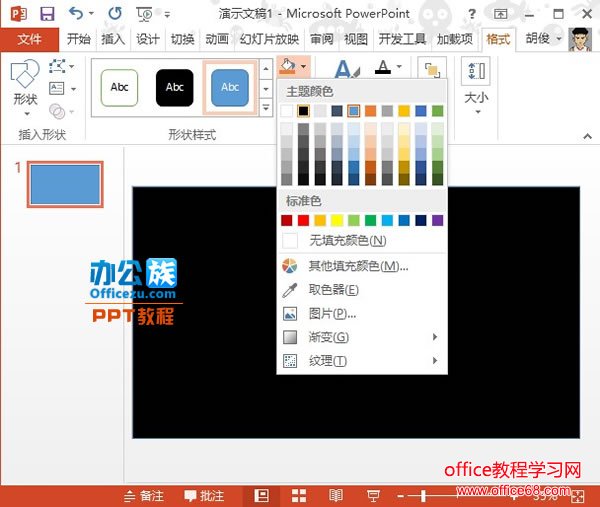This screenshot has width=600, height=507.
Task: Click the Merge Shapes icon
Action: 57,111
